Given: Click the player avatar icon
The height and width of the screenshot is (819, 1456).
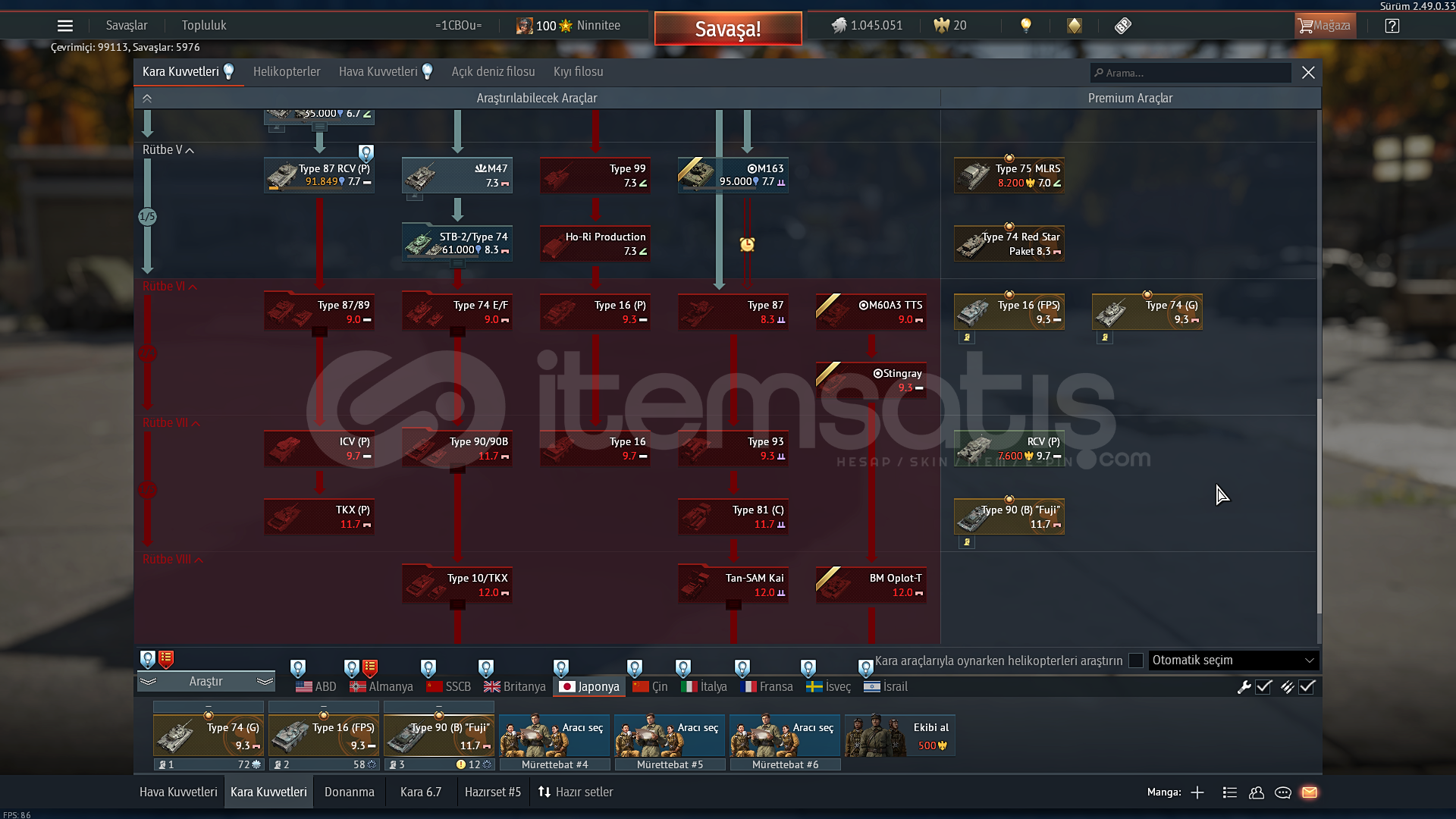Looking at the screenshot, I should click(x=524, y=26).
